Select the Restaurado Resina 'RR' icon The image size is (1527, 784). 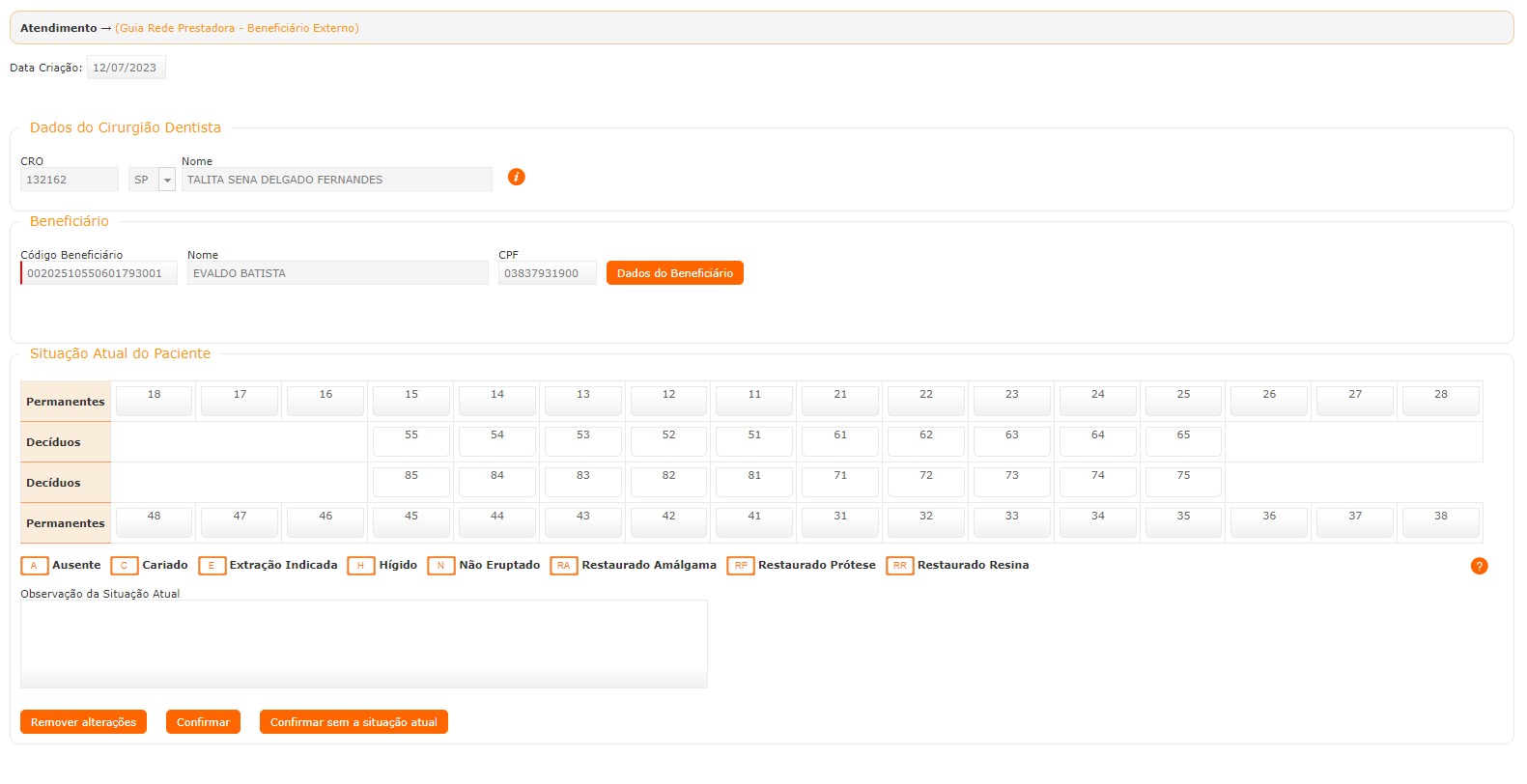(899, 566)
